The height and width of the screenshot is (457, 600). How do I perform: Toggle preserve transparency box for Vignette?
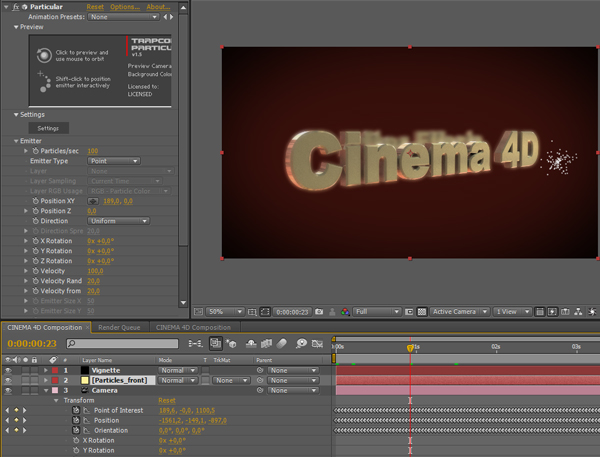pyautogui.click(x=205, y=370)
